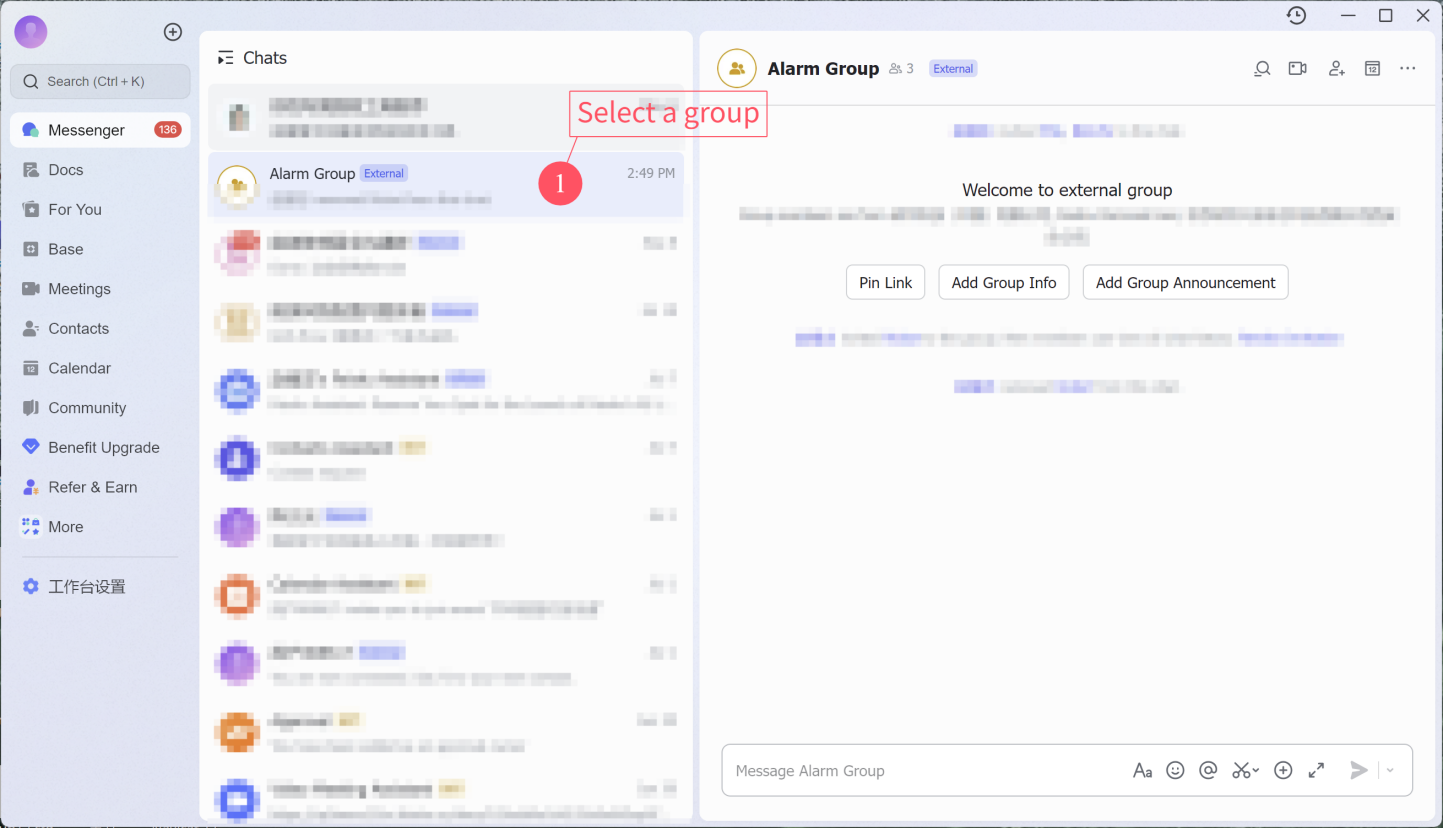The height and width of the screenshot is (828, 1443).
Task: Open the emoji picker
Action: pos(1176,770)
